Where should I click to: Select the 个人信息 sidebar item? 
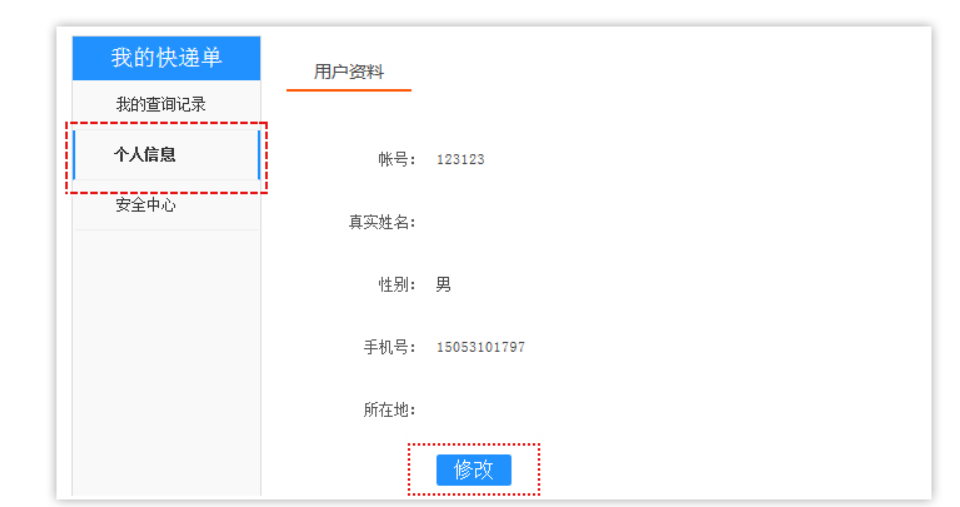pyautogui.click(x=145, y=155)
